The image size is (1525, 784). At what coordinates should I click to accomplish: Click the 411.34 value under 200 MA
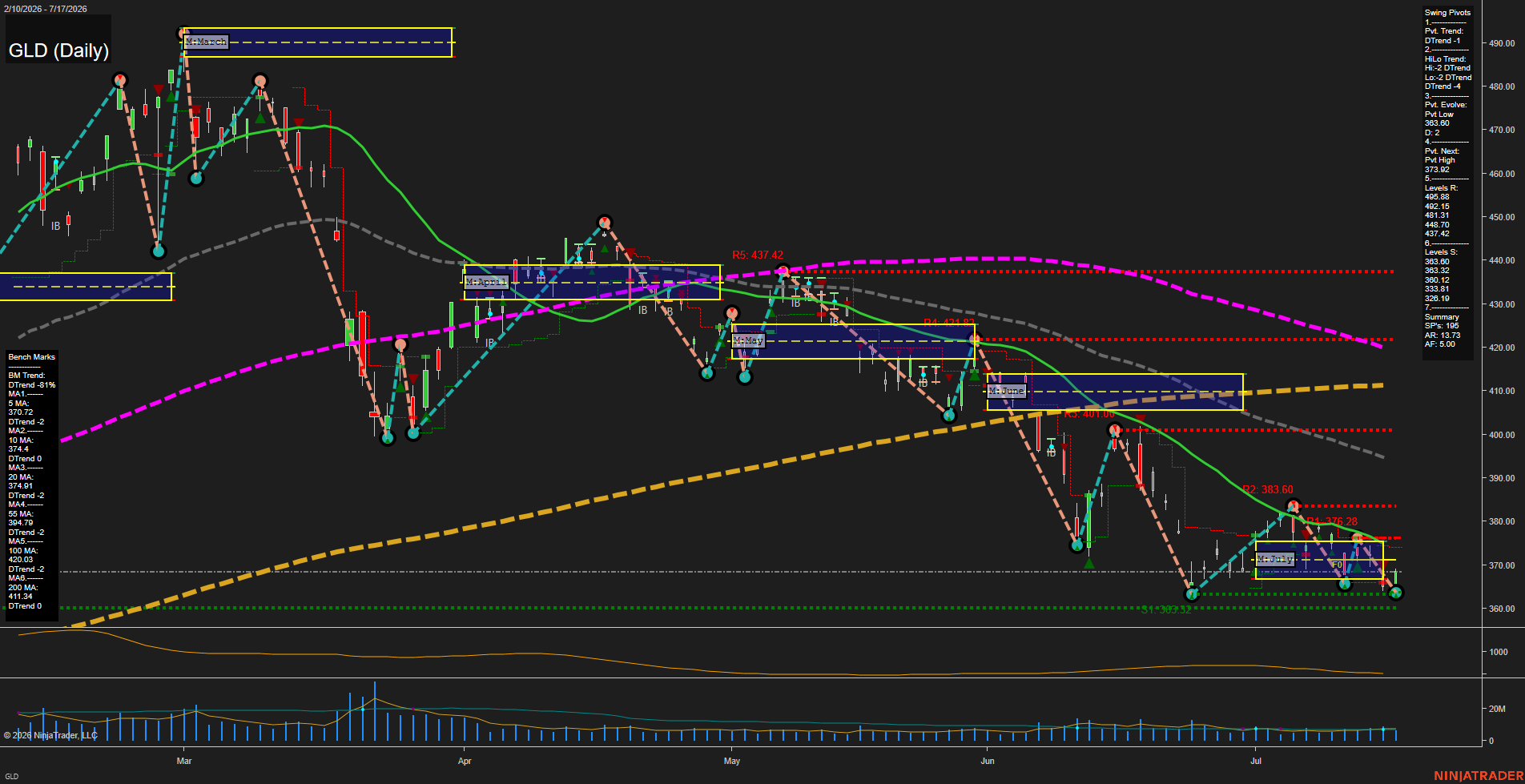21,597
